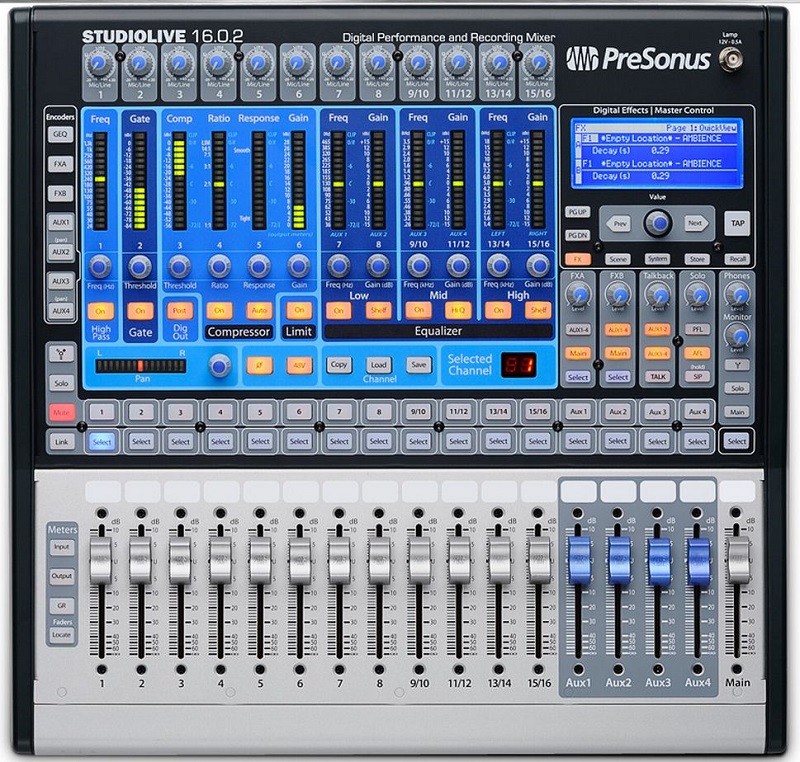Viewport: 800px width, 762px height.
Task: Toggle the Compressor Auto button
Action: click(258, 311)
